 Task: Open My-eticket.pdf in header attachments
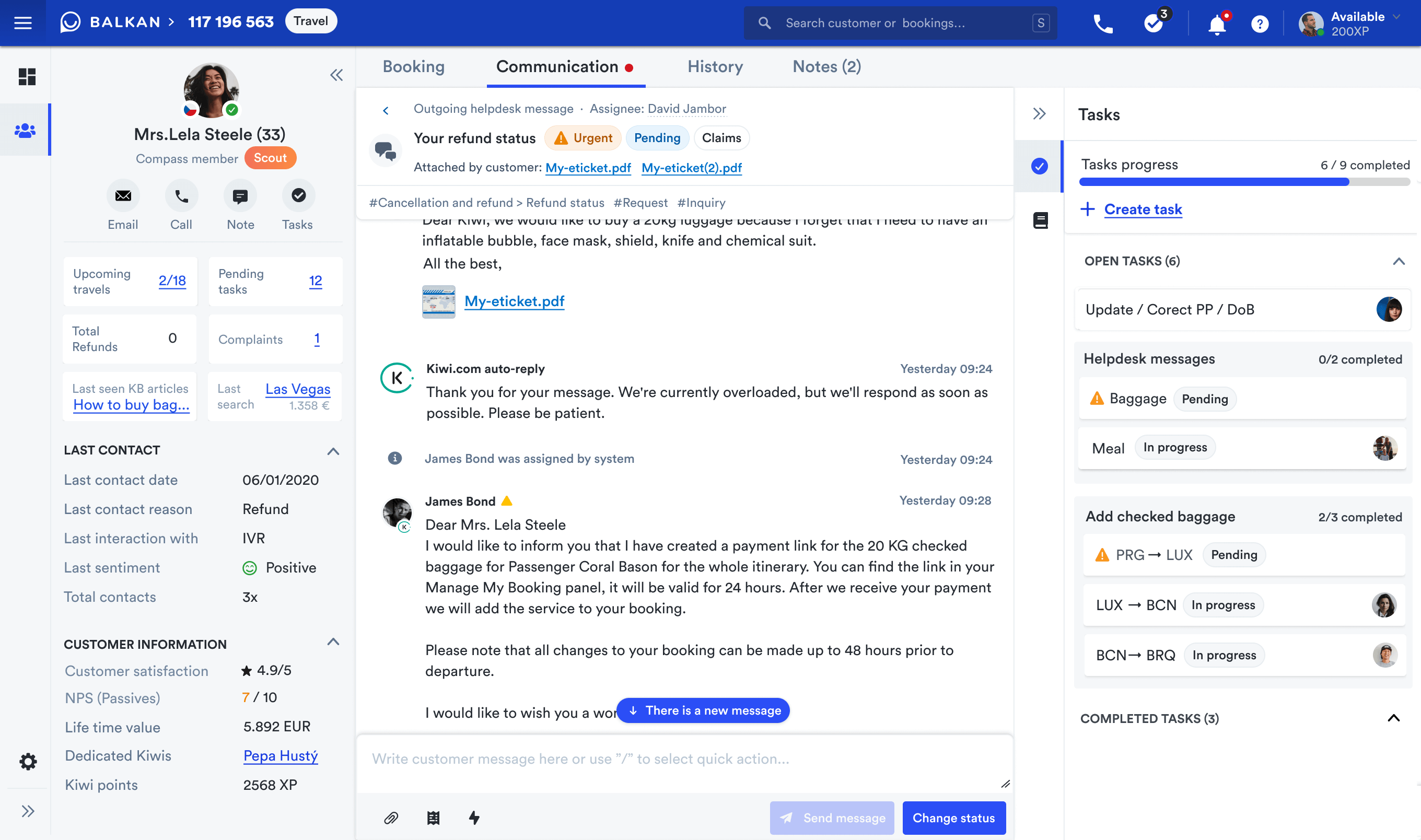588,168
